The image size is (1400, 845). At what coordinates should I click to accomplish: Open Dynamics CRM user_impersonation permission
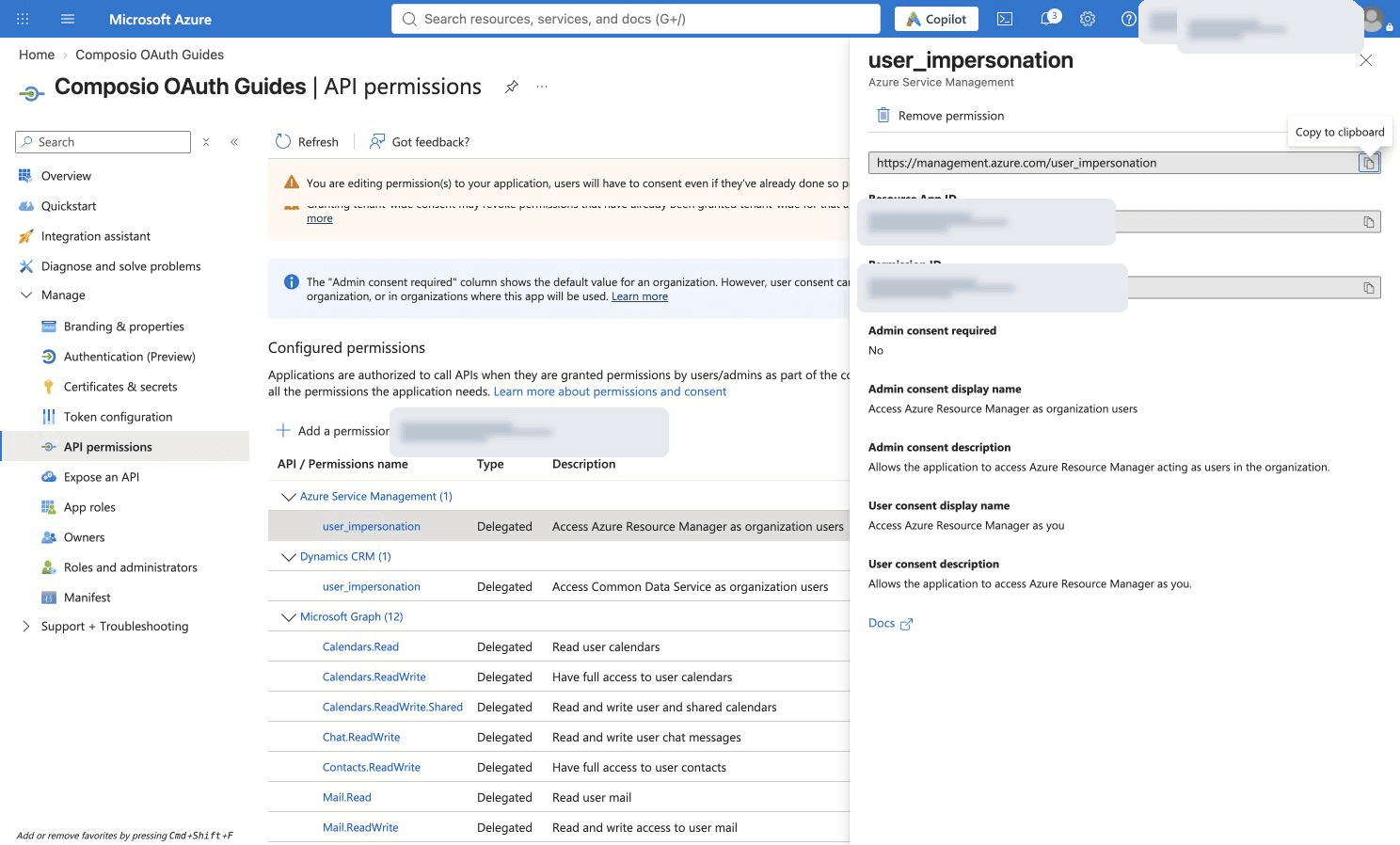(x=371, y=587)
